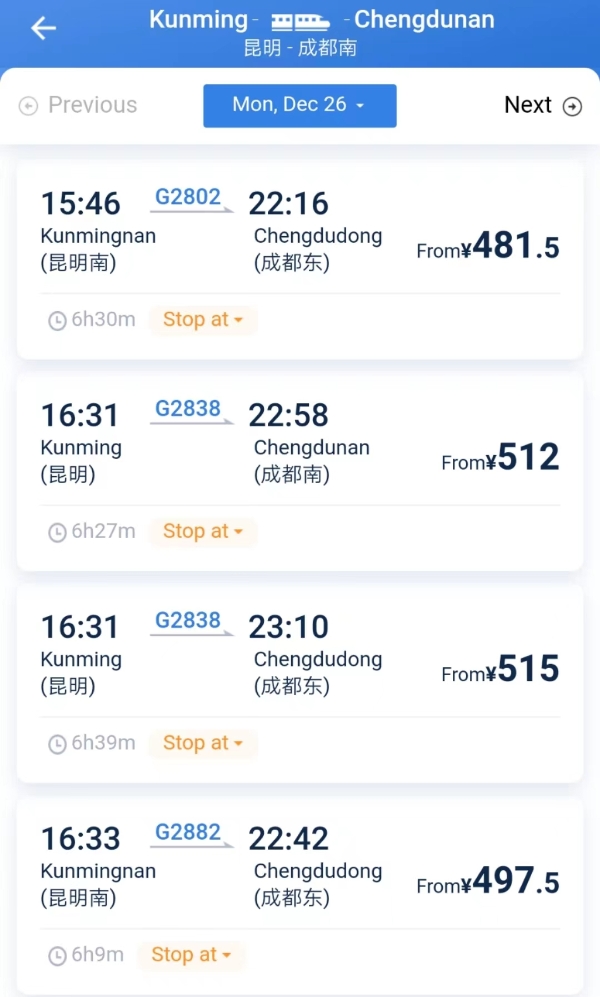The image size is (600, 997).
Task: Go to Previous day
Action: [78, 105]
